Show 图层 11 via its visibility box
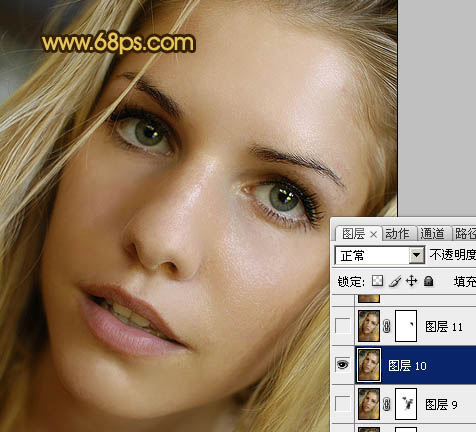The image size is (476, 432). pos(343,326)
